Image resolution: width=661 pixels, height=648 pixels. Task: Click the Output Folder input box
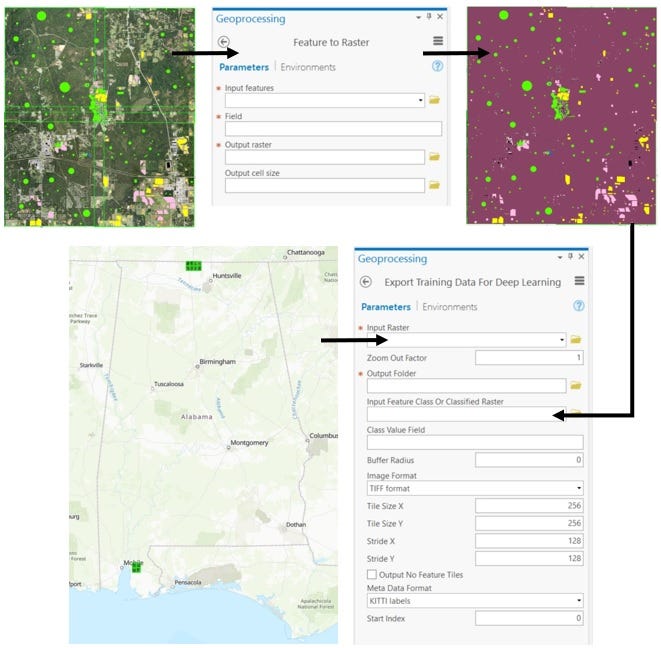click(466, 385)
